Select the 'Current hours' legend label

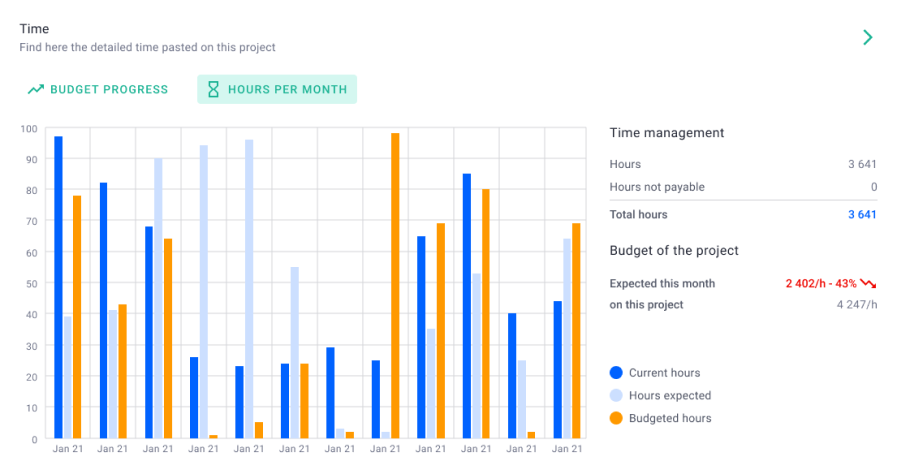point(664,373)
